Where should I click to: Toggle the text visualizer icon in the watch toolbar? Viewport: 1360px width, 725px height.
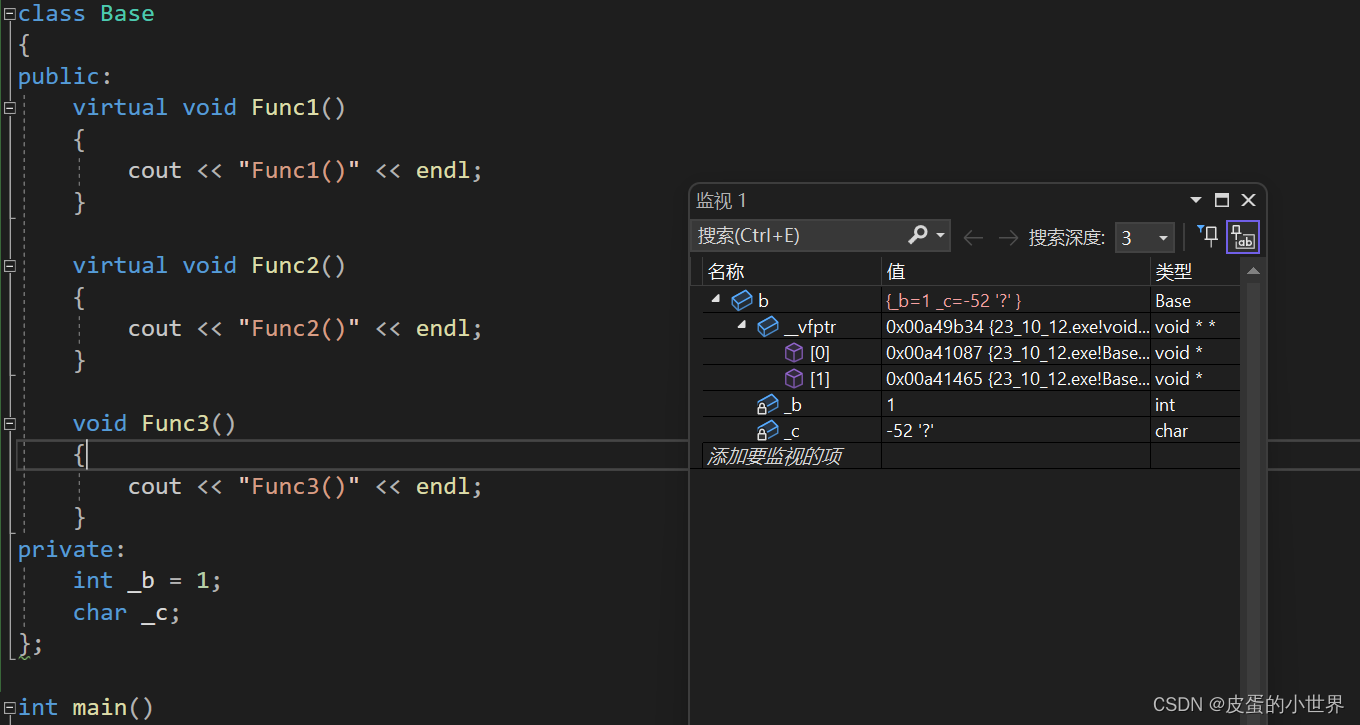click(x=1243, y=237)
